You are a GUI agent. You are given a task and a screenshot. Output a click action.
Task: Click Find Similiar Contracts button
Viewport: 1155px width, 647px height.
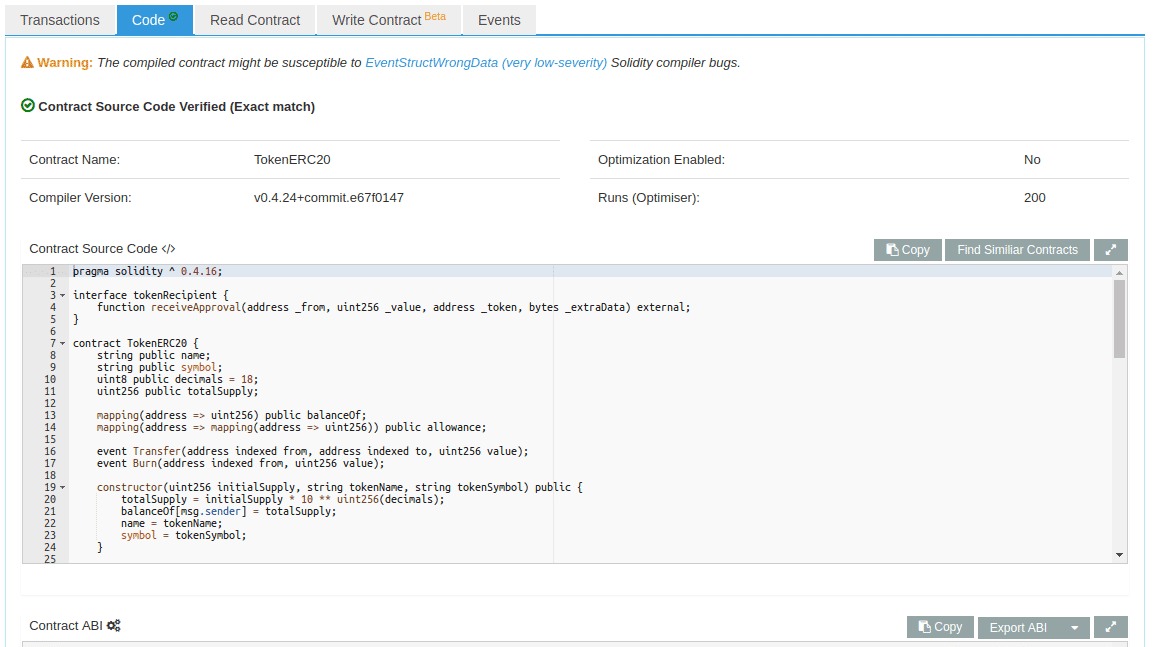1017,250
